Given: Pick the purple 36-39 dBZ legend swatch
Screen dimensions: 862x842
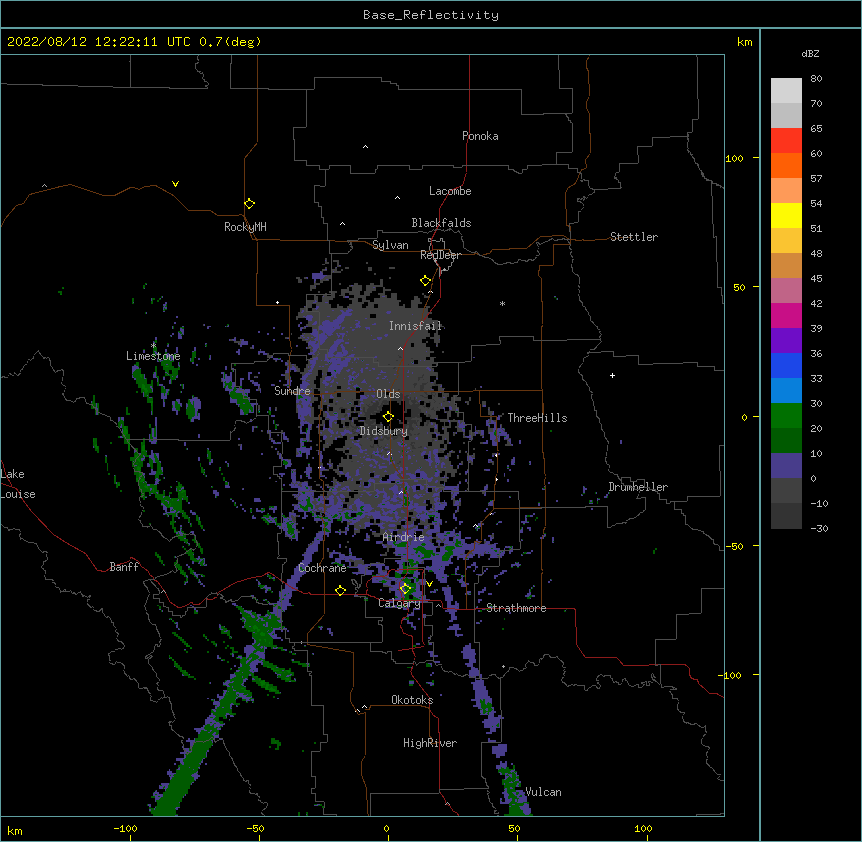Looking at the screenshot, I should point(786,341).
